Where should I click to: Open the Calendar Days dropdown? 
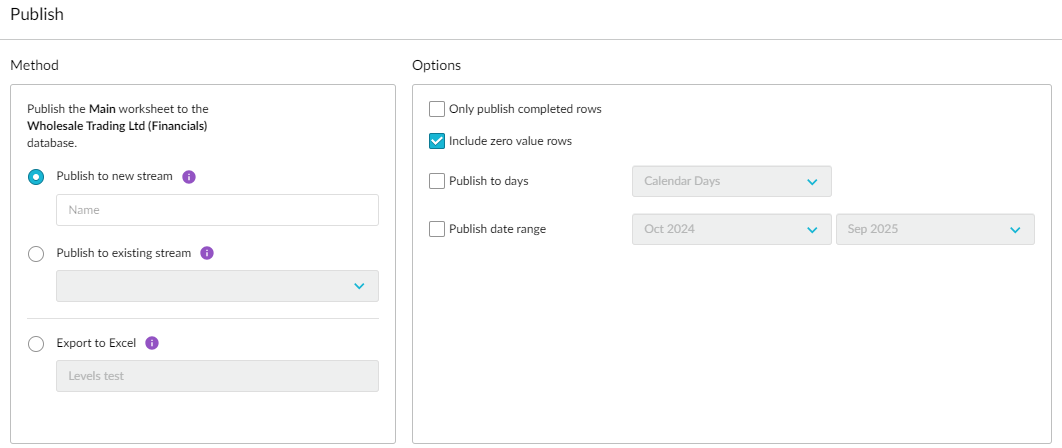click(731, 181)
